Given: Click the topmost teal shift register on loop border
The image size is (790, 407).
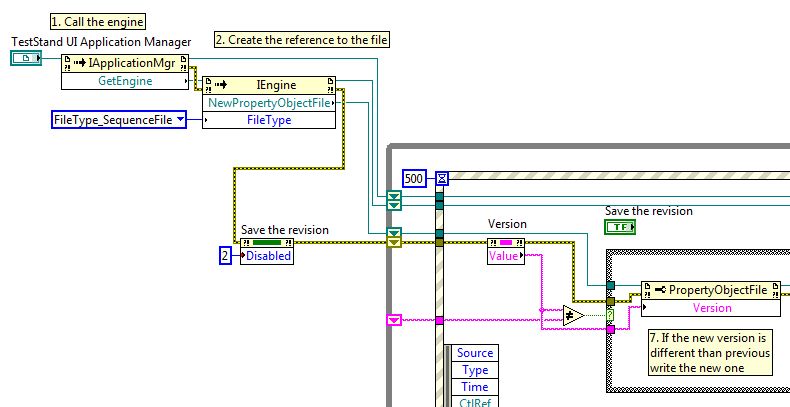Looking at the screenshot, I should pos(394,195).
